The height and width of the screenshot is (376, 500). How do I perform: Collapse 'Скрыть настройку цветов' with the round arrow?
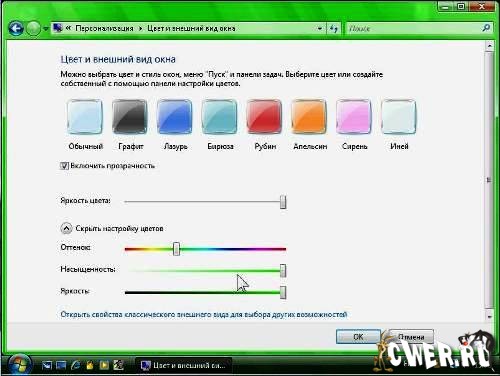click(x=66, y=228)
